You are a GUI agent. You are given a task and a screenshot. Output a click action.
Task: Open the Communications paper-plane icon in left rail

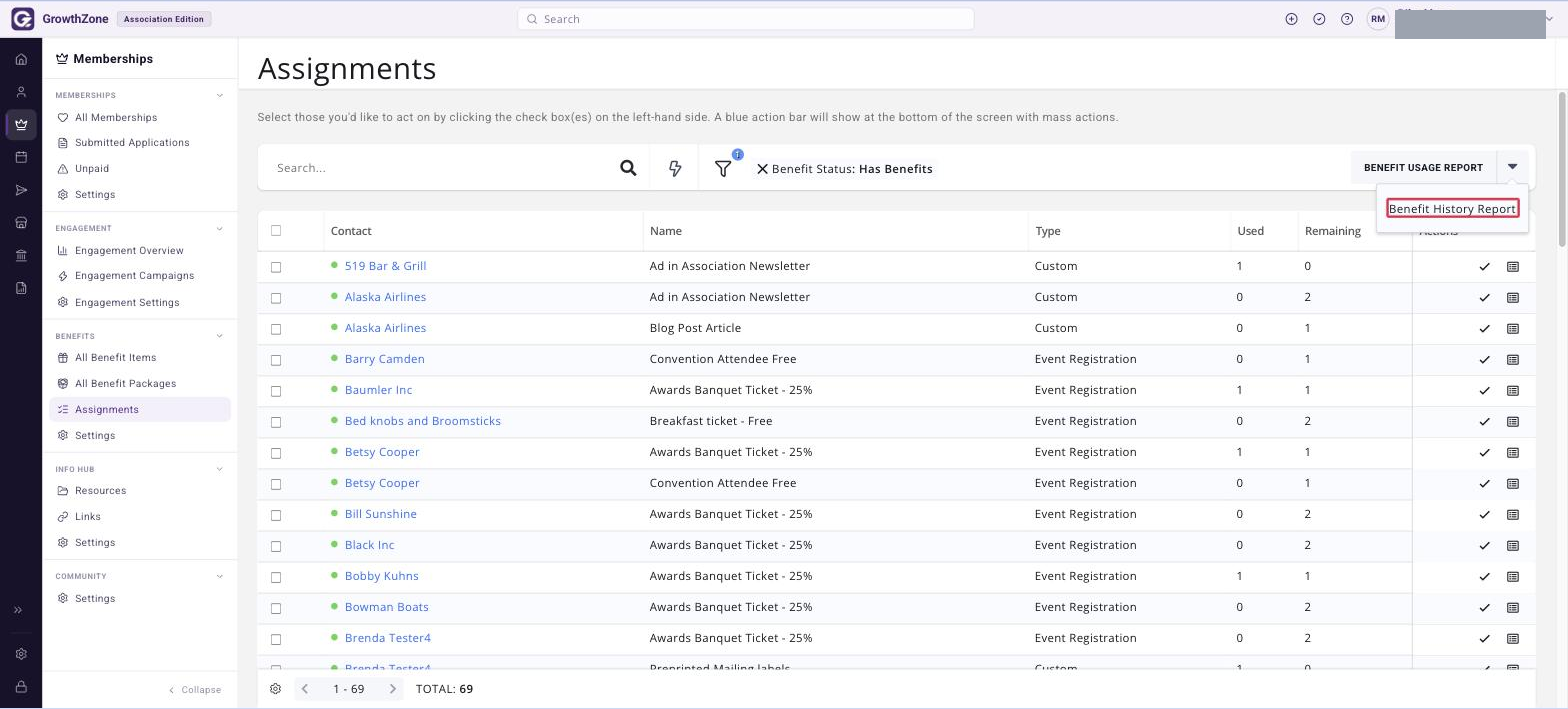pos(21,190)
